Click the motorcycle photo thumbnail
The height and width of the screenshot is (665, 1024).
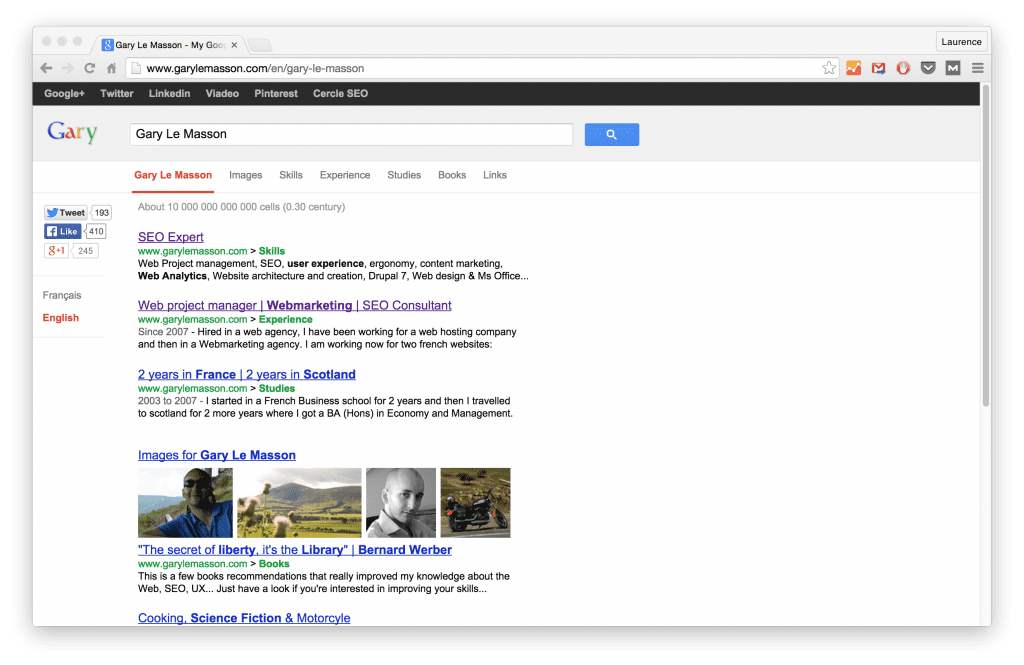475,503
